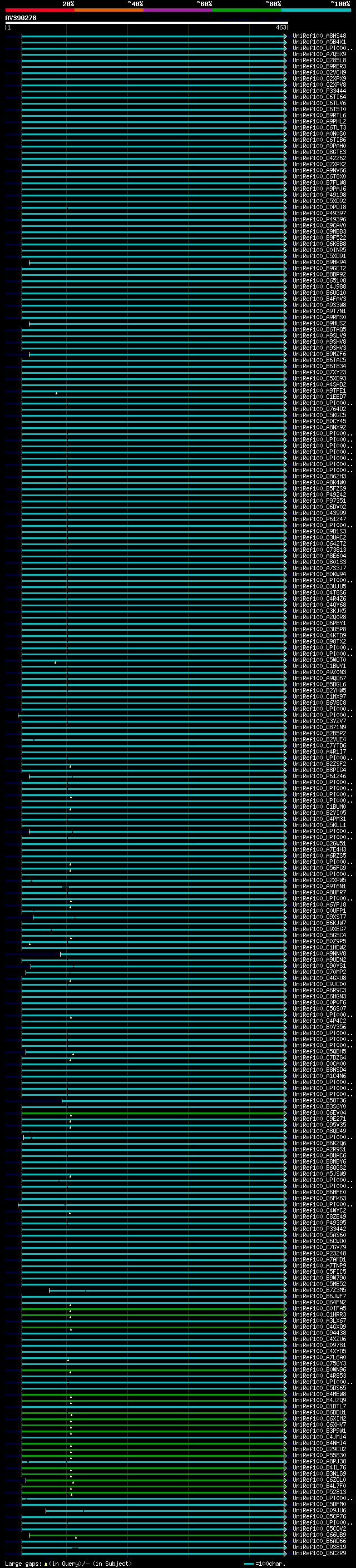Open hit UniRef100_P33444

pyautogui.click(x=319, y=91)
